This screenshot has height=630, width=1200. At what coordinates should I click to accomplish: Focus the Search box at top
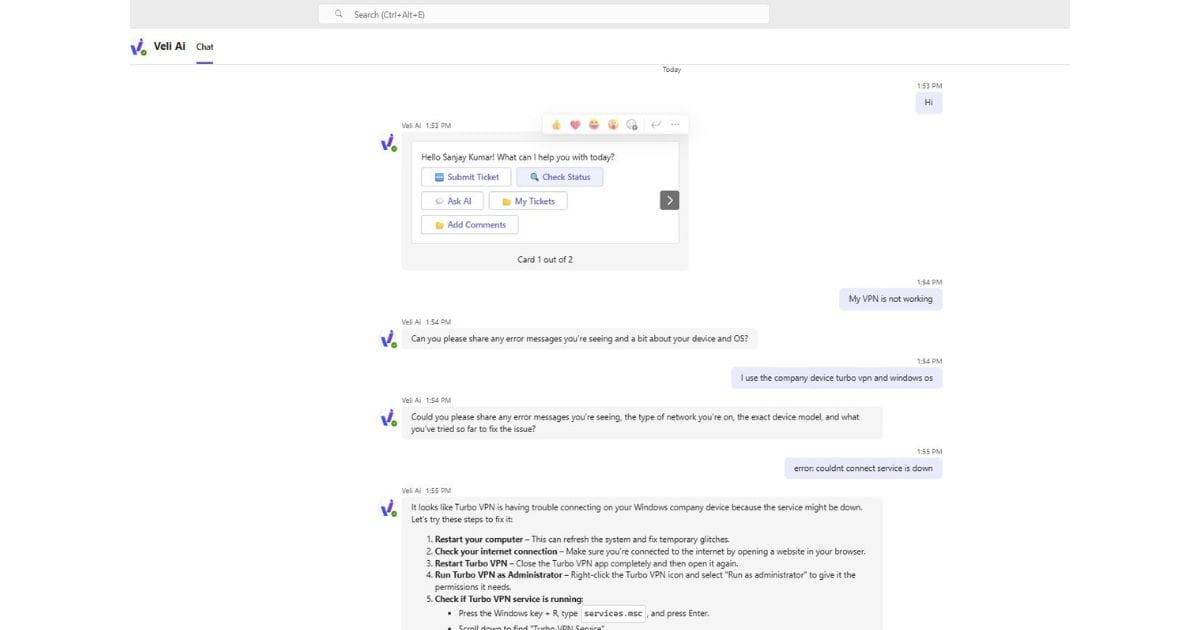[544, 14]
